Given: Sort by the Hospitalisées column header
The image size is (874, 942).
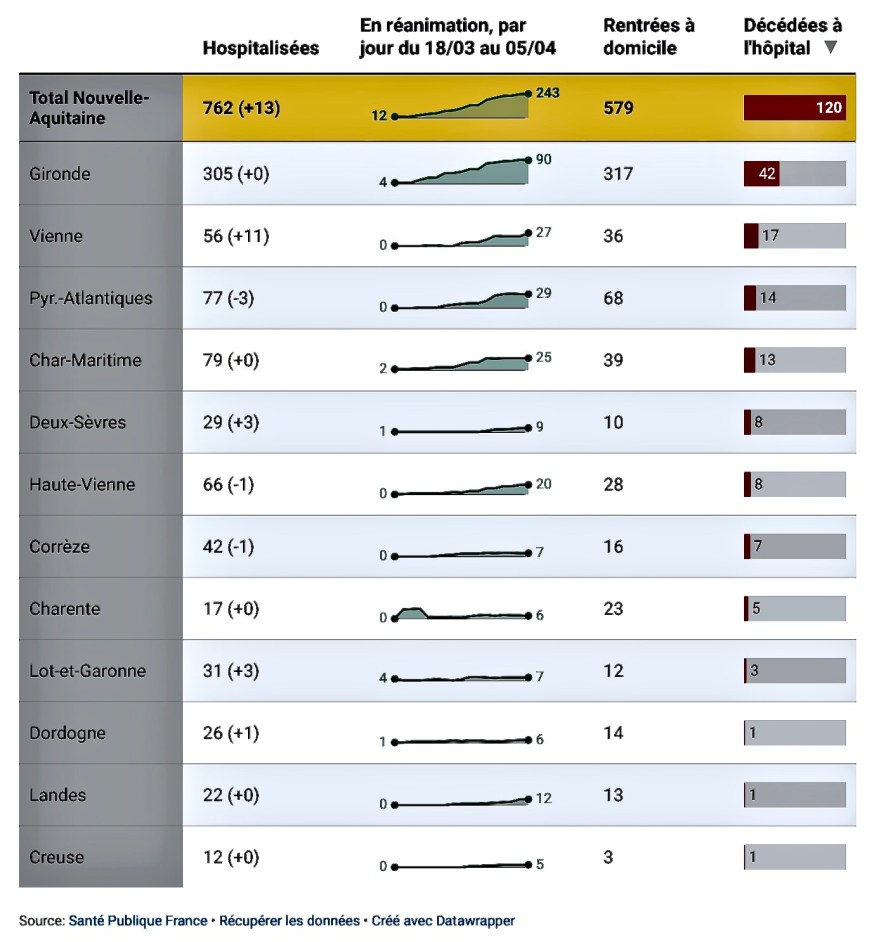Looking at the screenshot, I should [x=261, y=48].
